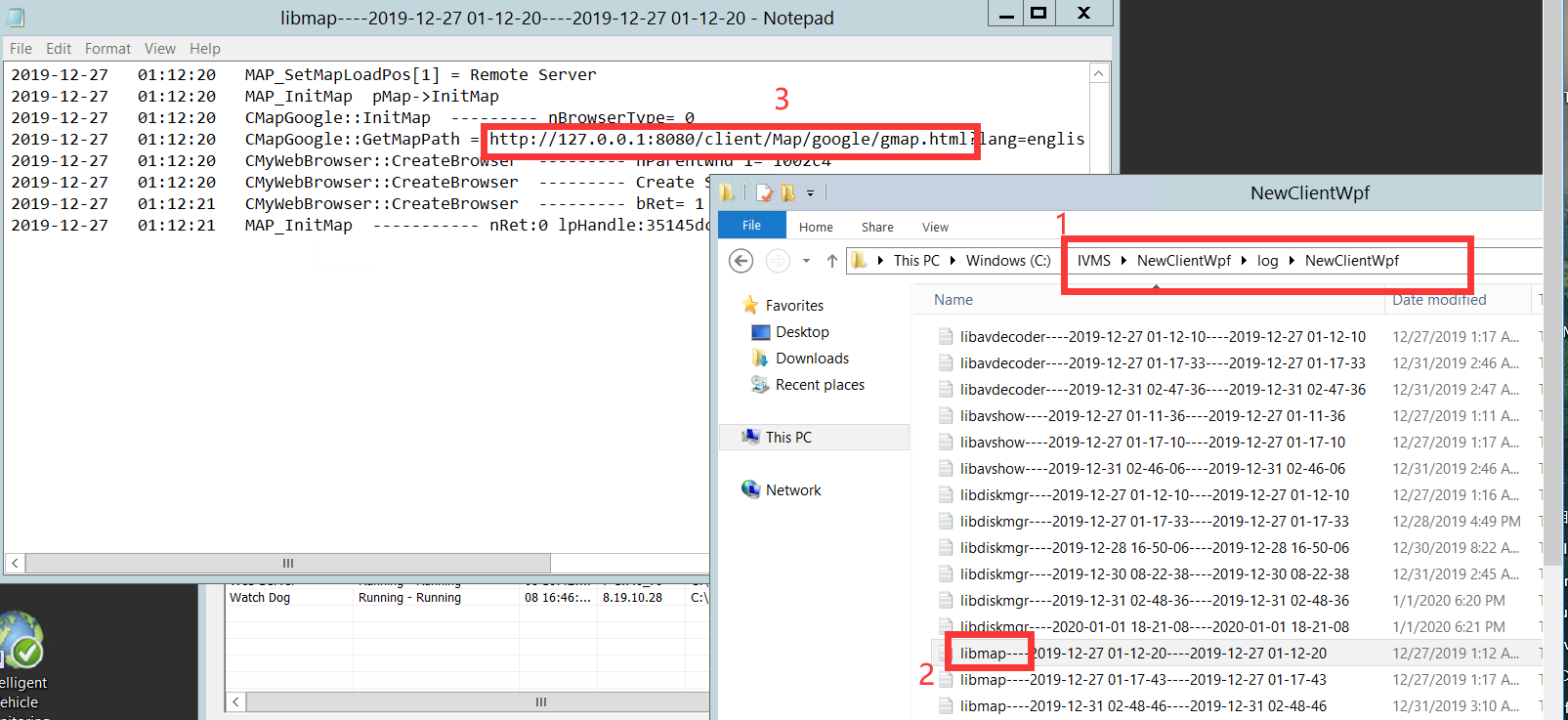Image resolution: width=1568 pixels, height=720 pixels.
Task: Select file libavdecoder 2019-12-27 01-17-33
Action: (x=1163, y=363)
